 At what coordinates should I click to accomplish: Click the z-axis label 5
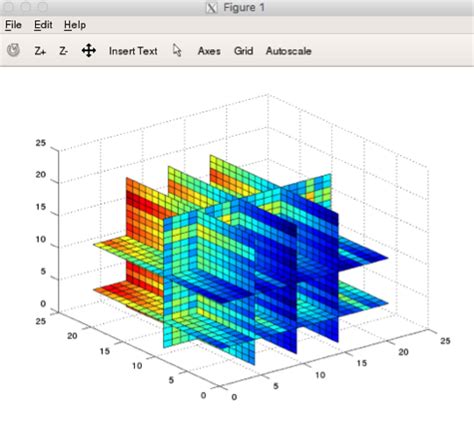coord(43,271)
